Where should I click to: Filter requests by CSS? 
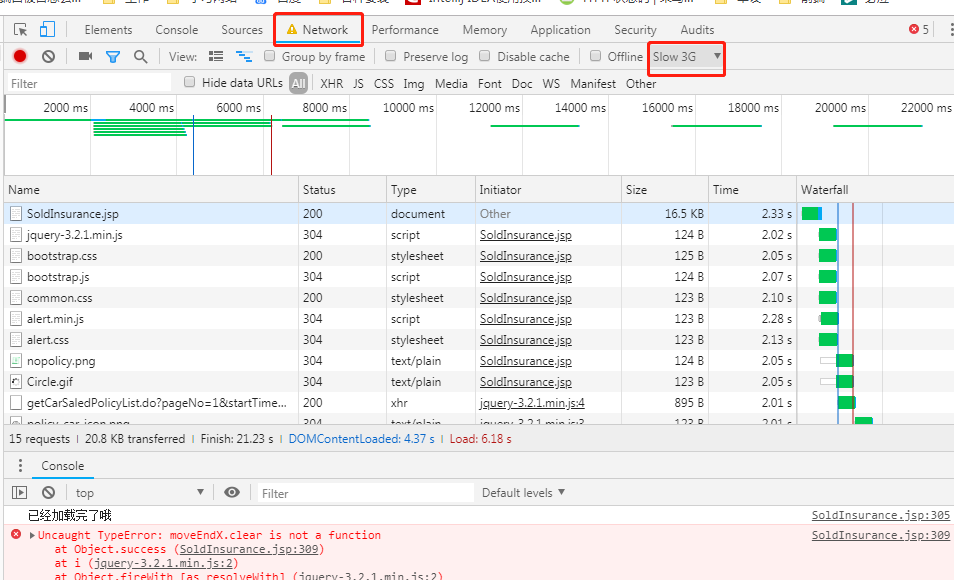point(383,83)
